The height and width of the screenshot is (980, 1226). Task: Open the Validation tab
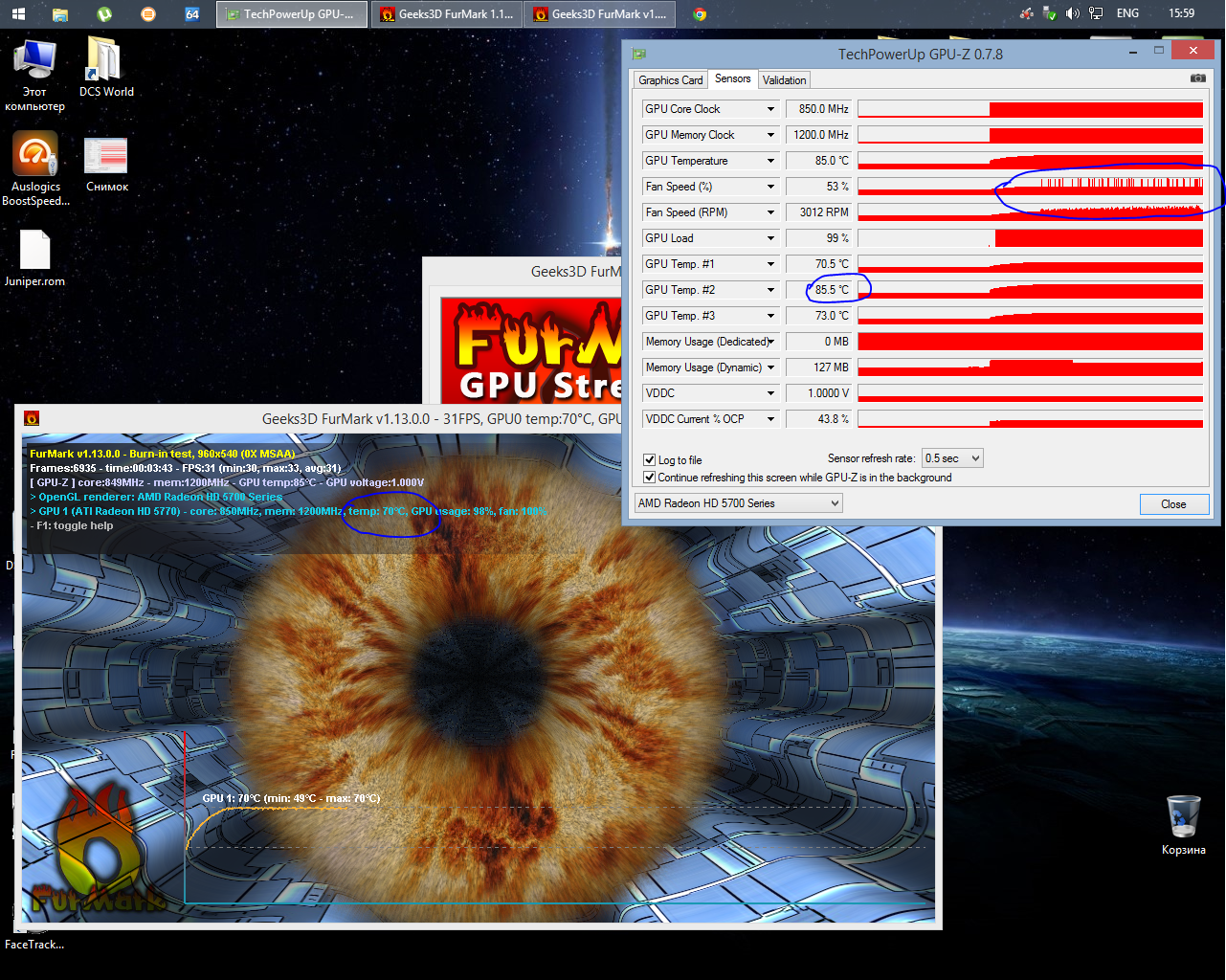pos(785,80)
